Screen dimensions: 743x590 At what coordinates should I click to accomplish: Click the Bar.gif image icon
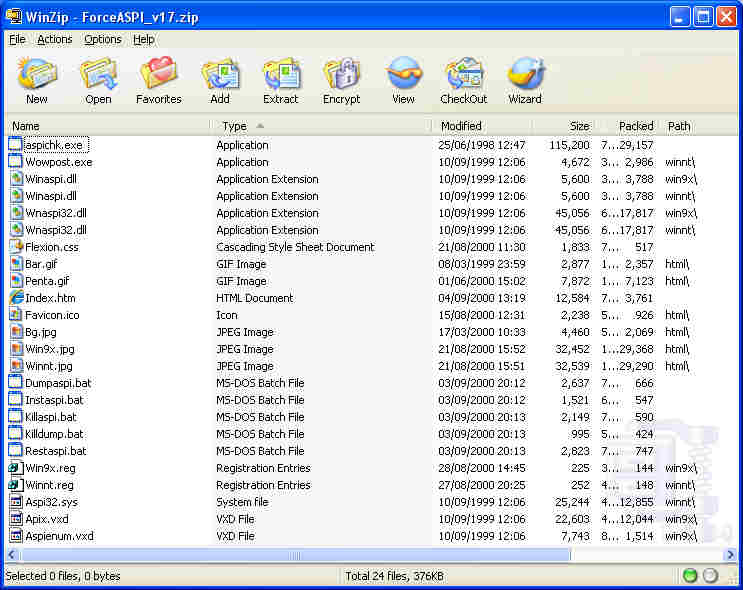point(16,264)
